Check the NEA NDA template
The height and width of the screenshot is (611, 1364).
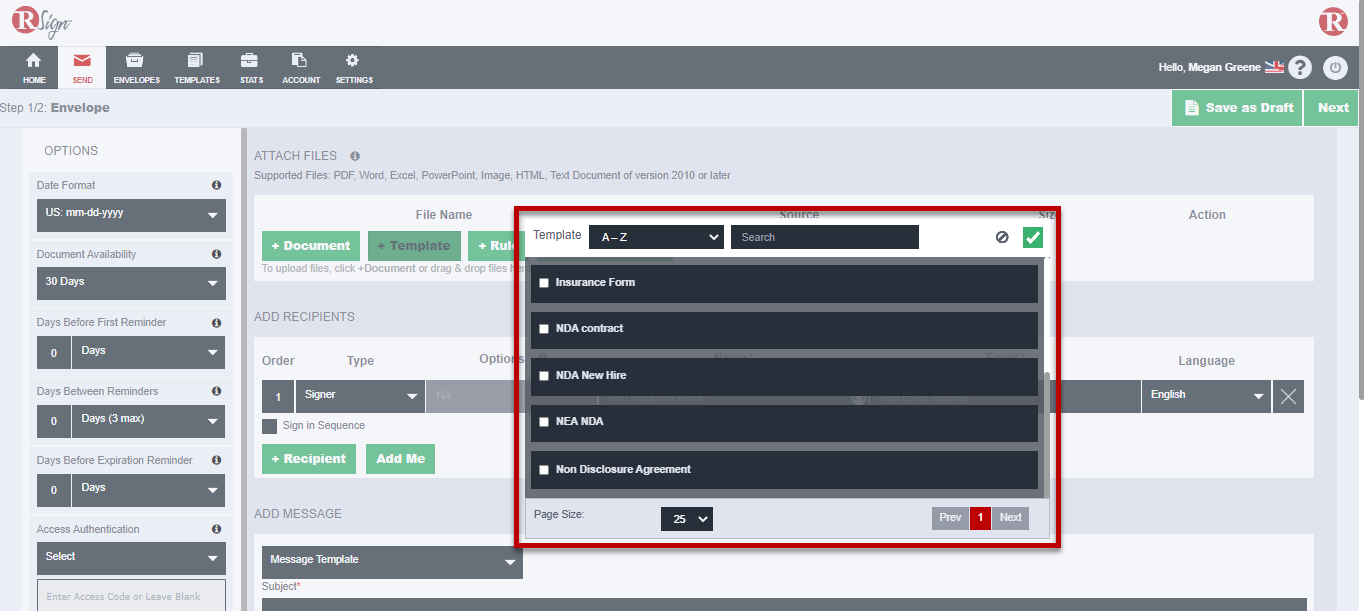pyautogui.click(x=544, y=422)
